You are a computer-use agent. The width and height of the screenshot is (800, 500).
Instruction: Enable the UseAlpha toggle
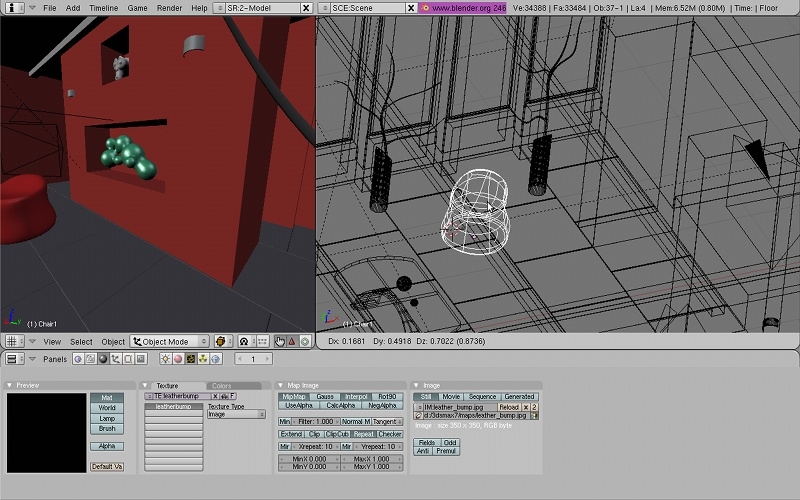pyautogui.click(x=298, y=406)
